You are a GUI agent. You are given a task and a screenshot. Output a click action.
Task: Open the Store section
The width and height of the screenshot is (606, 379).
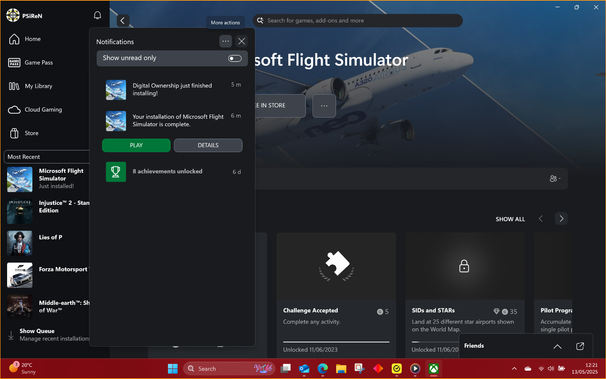pyautogui.click(x=31, y=133)
